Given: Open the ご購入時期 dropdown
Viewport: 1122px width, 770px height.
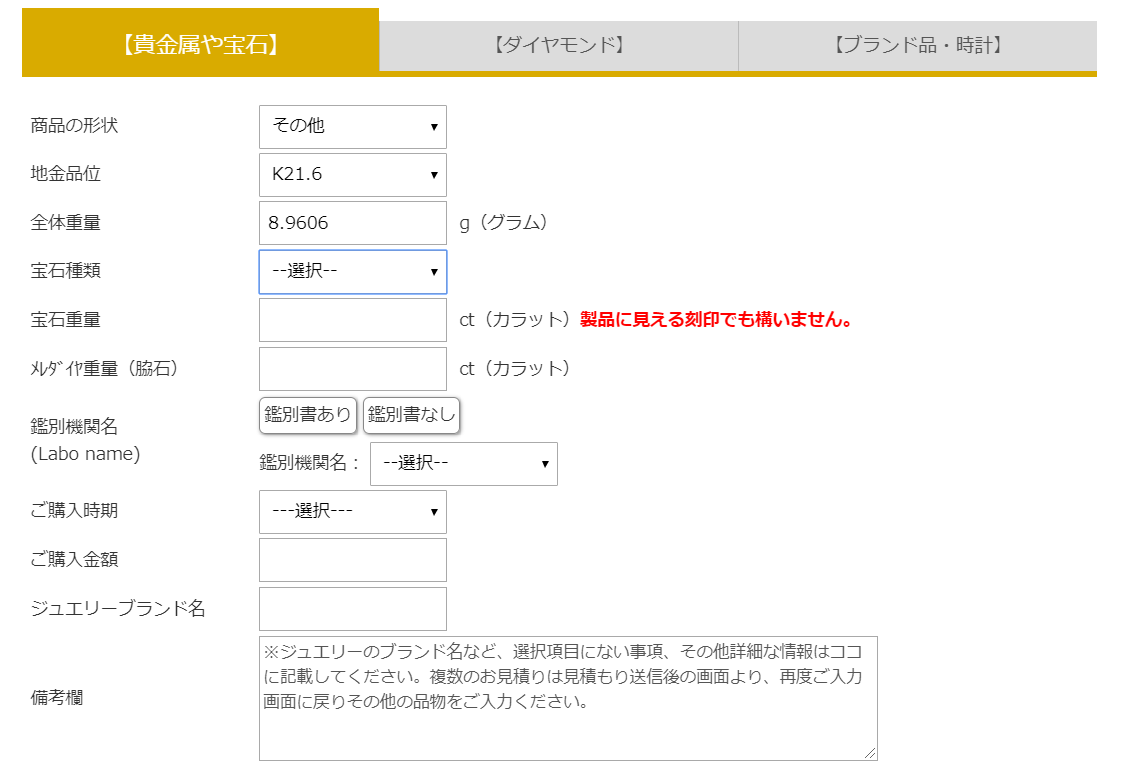Looking at the screenshot, I should pyautogui.click(x=353, y=512).
